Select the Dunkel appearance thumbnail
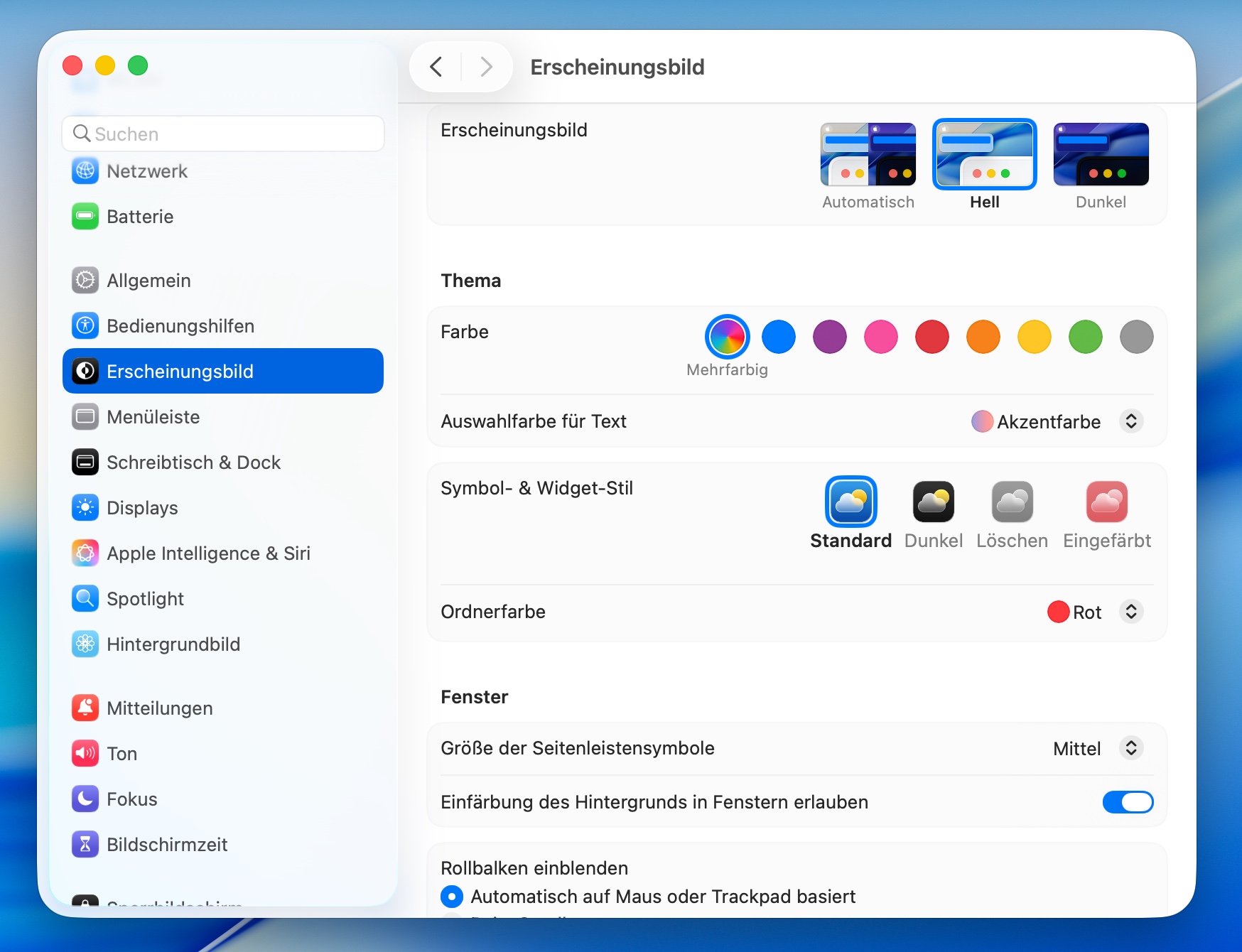 (1101, 154)
